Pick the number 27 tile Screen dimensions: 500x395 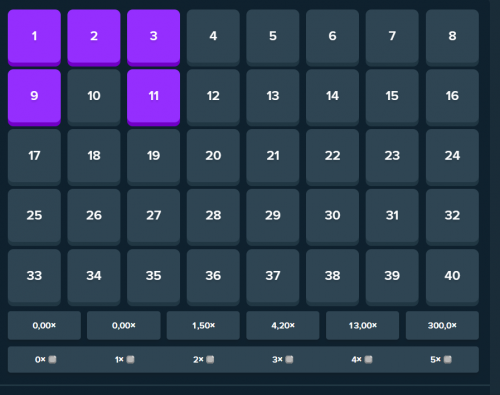[x=154, y=217]
